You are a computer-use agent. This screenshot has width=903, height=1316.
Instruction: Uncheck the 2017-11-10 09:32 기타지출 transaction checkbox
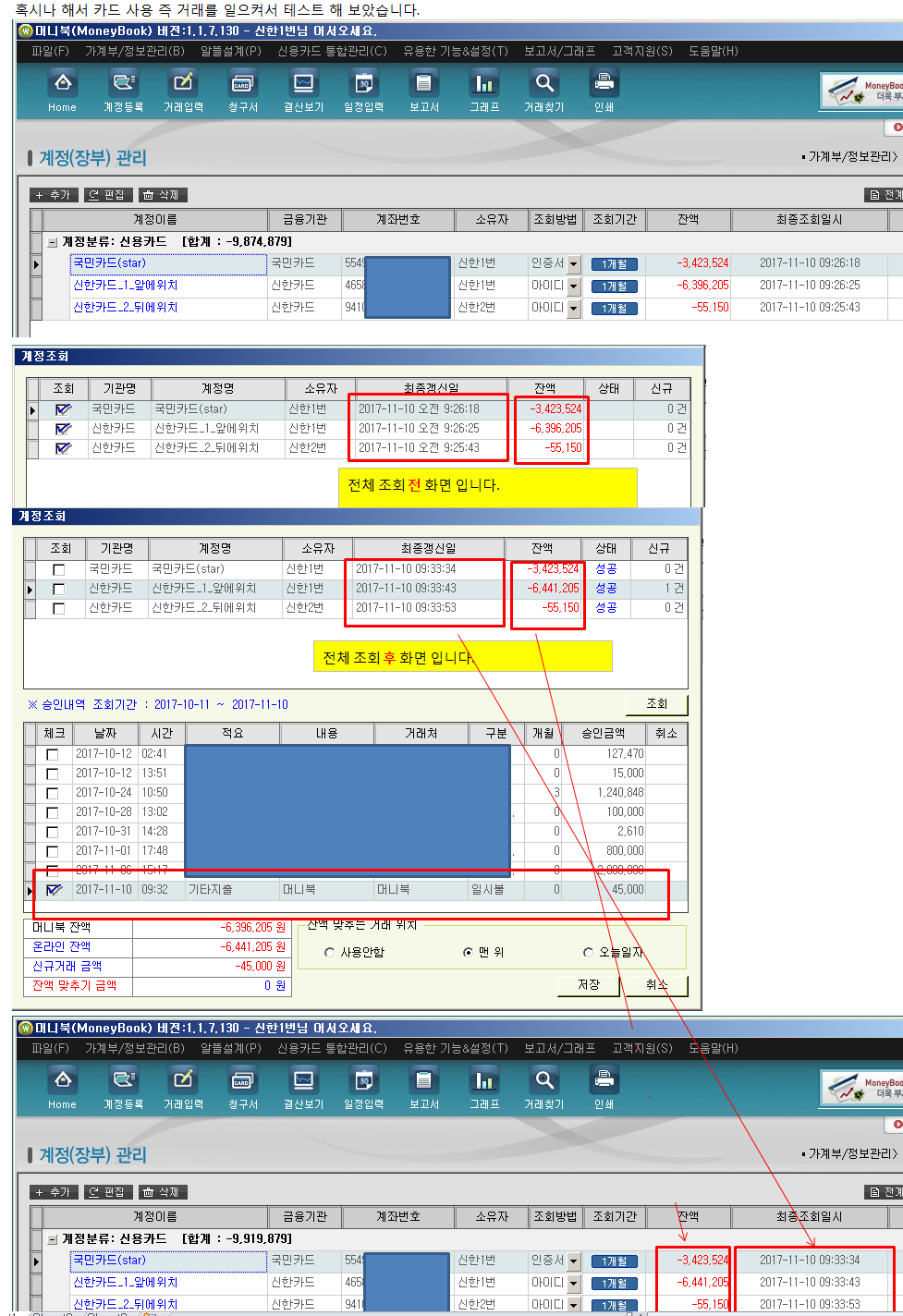tap(53, 890)
